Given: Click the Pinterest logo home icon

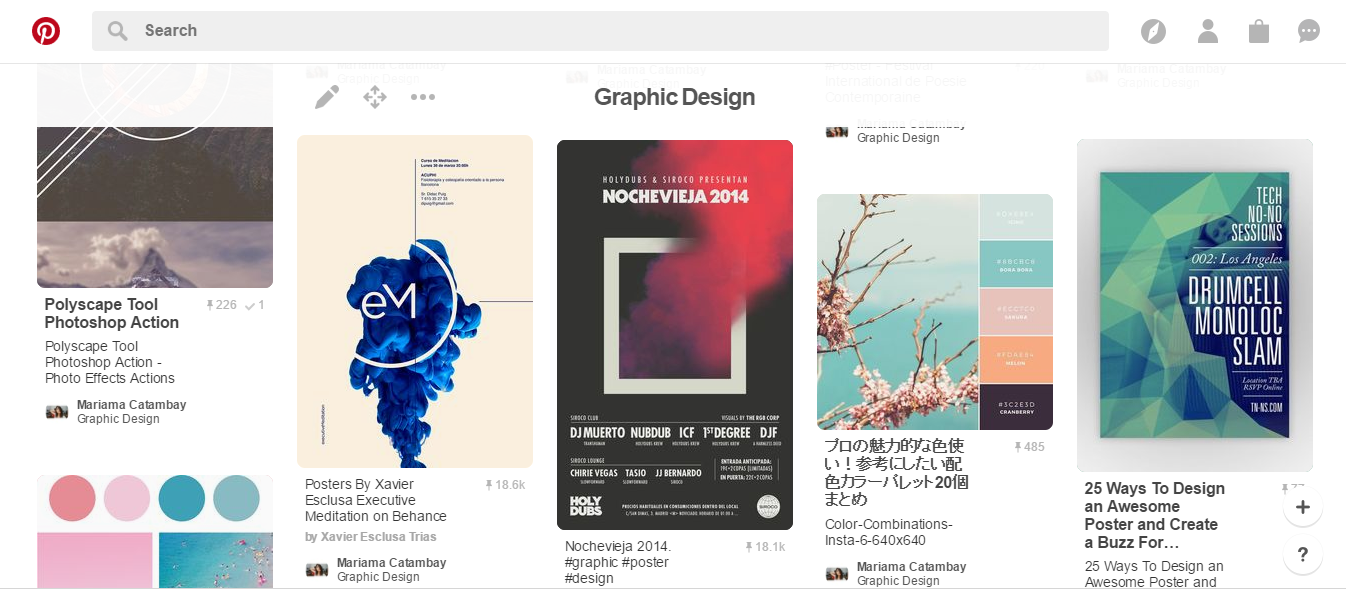Looking at the screenshot, I should click(46, 31).
